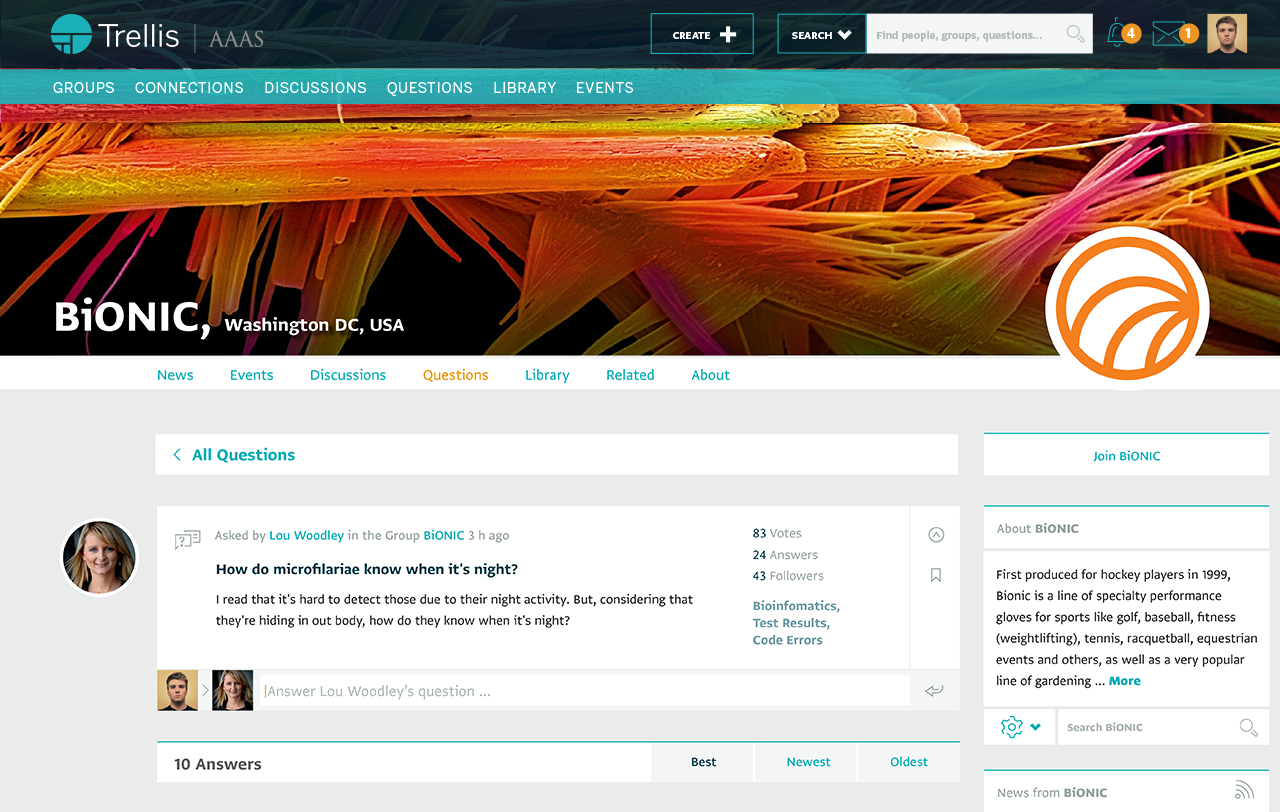The width and height of the screenshot is (1280, 812).
Task: Open the gear settings dropdown for BiONIC
Action: pos(1020,727)
